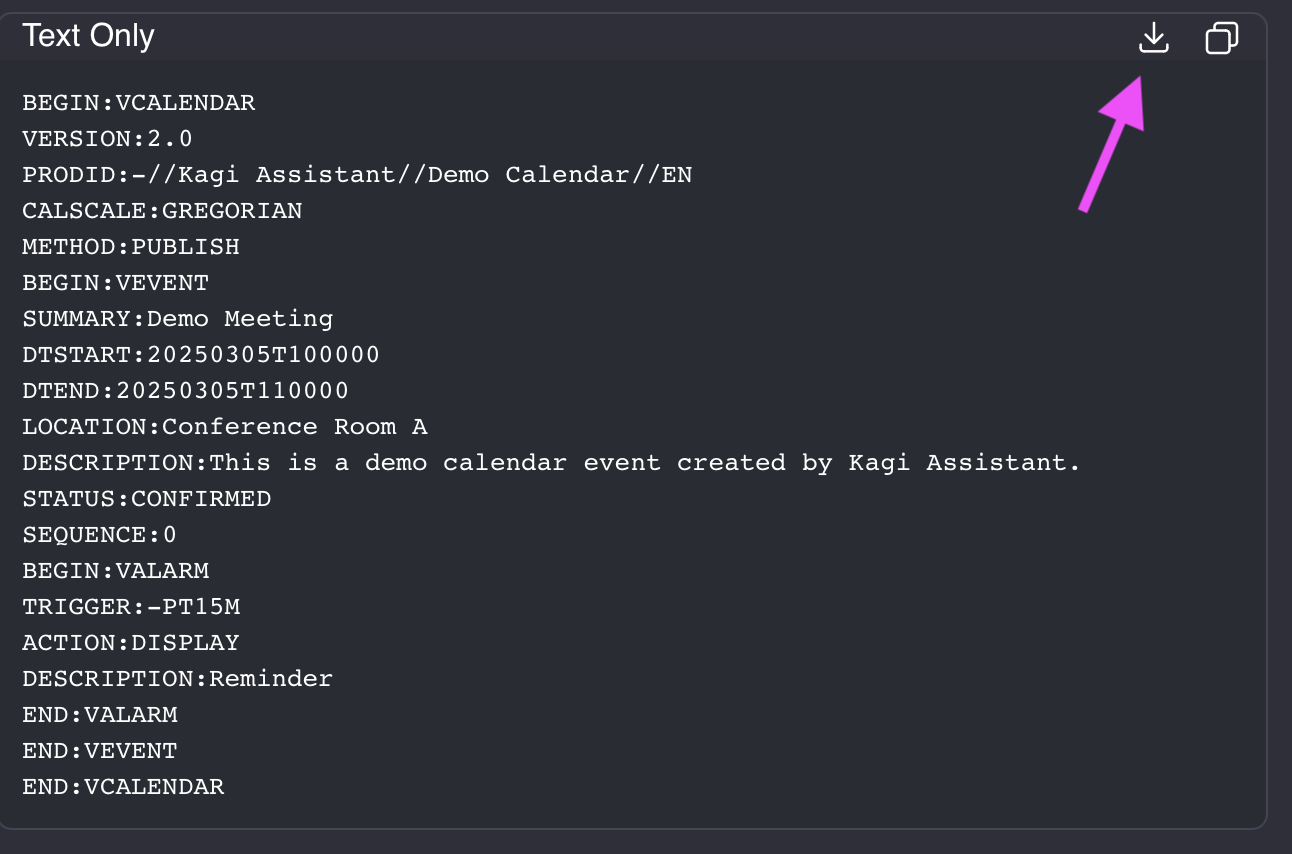Click the END:VCALENDAR line
Viewport: 1292px width, 854px height.
123,787
